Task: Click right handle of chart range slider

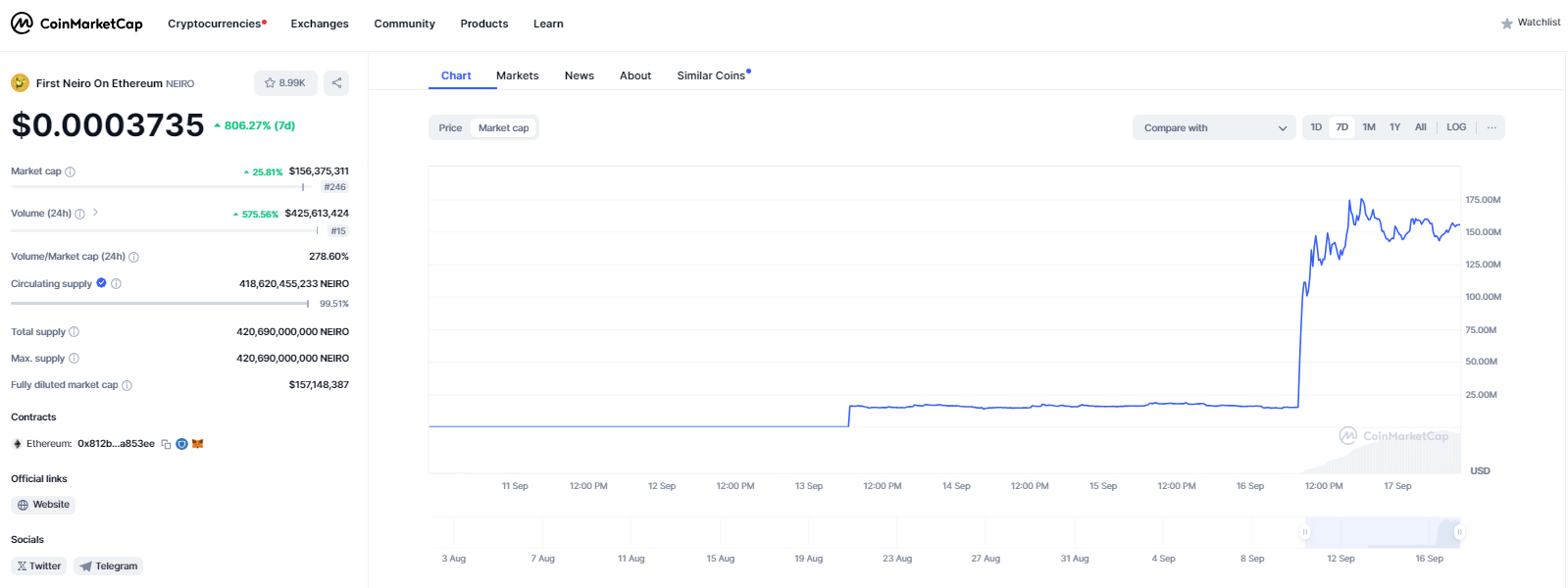Action: (x=1459, y=532)
